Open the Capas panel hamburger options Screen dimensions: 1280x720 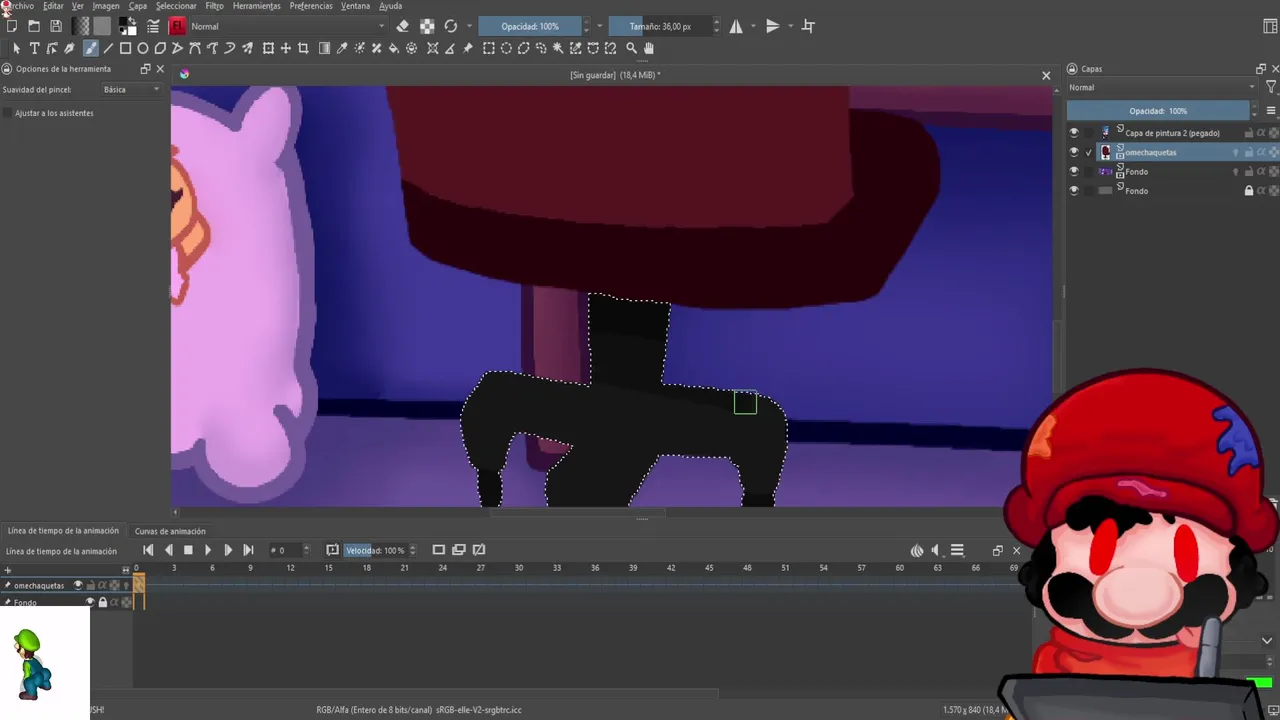click(x=1271, y=111)
